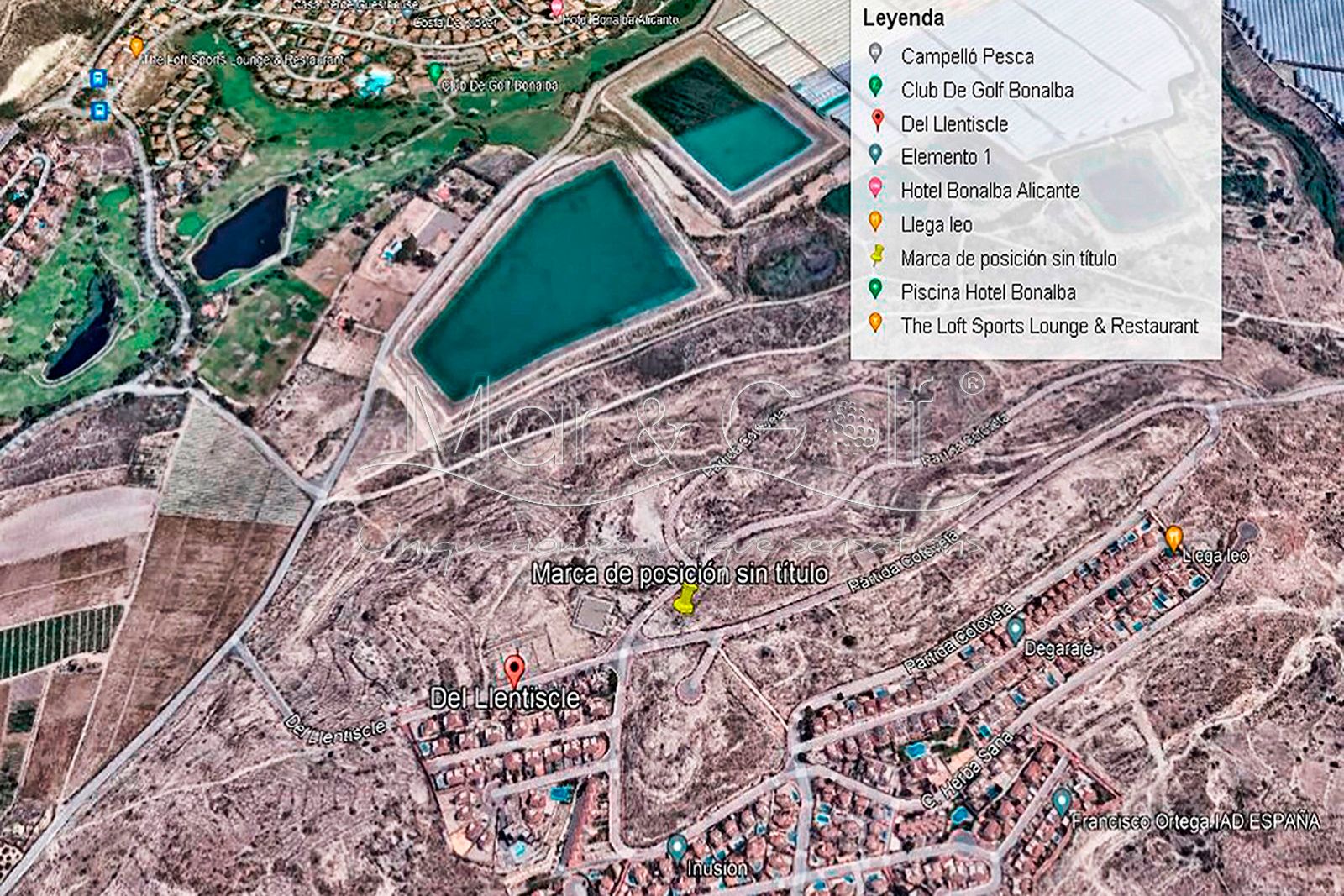This screenshot has width=1344, height=896.
Task: Select Campelló Pesca in the legend
Action: tap(967, 56)
